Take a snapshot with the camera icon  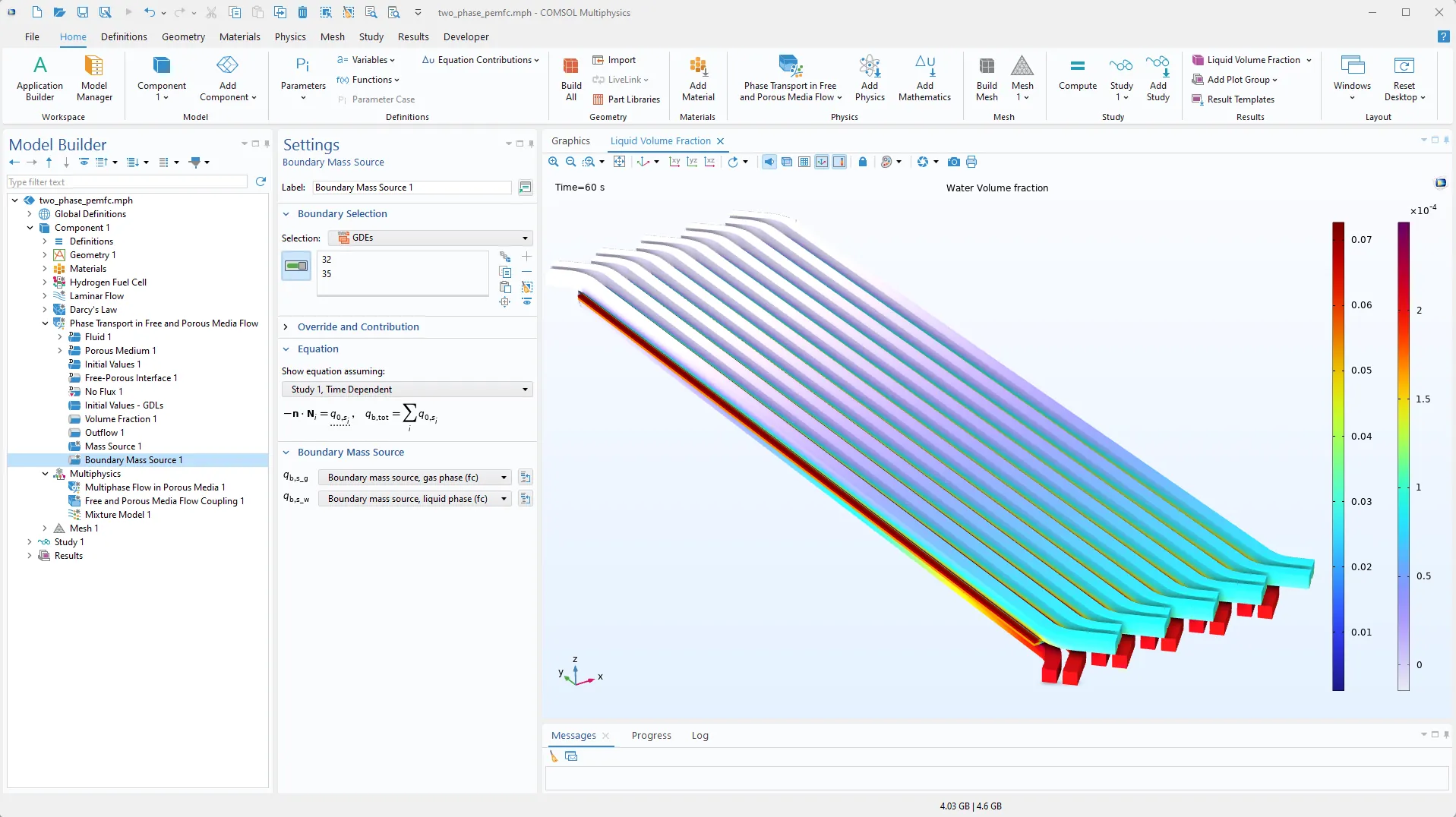coord(954,162)
